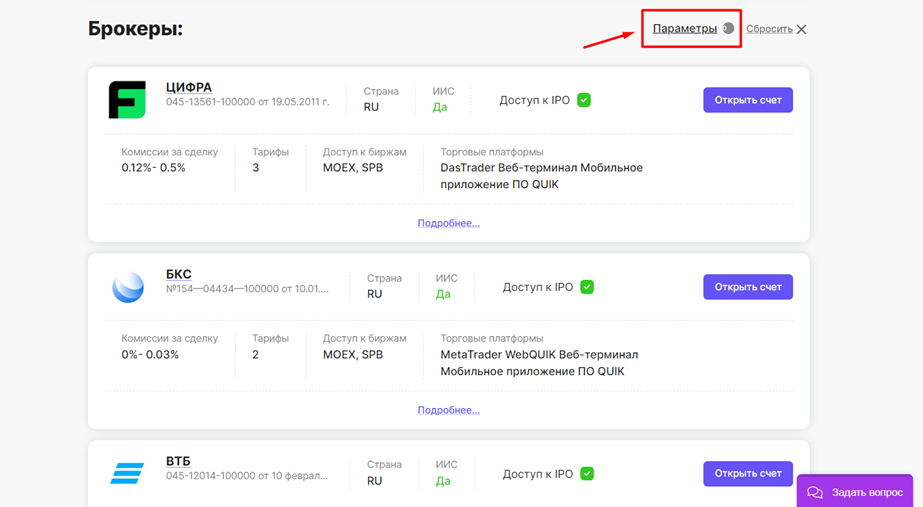The width and height of the screenshot is (923, 507).
Task: Click ЦИФРА's Тарифы value 3
Action: 255,168
